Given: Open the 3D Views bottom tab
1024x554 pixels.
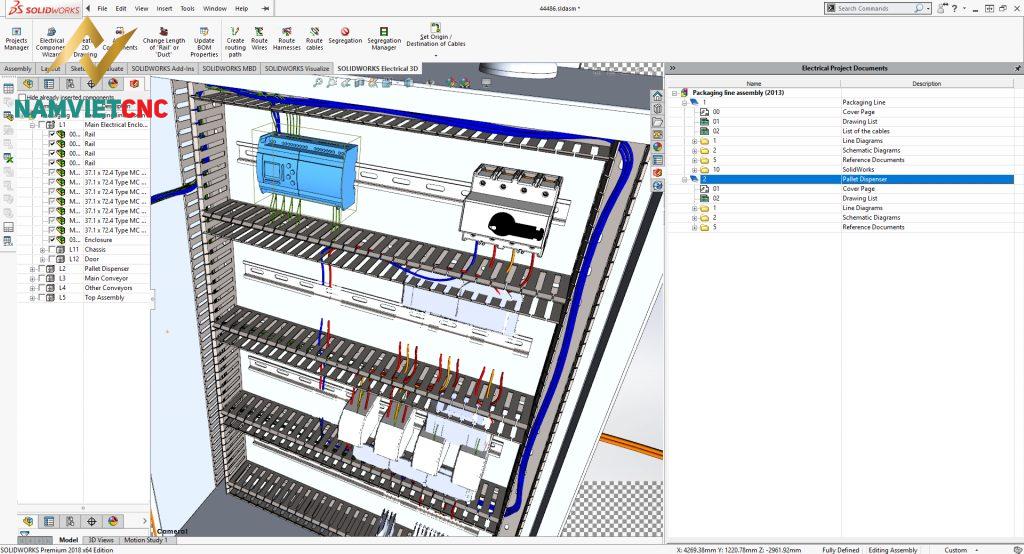Looking at the screenshot, I should 101,540.
